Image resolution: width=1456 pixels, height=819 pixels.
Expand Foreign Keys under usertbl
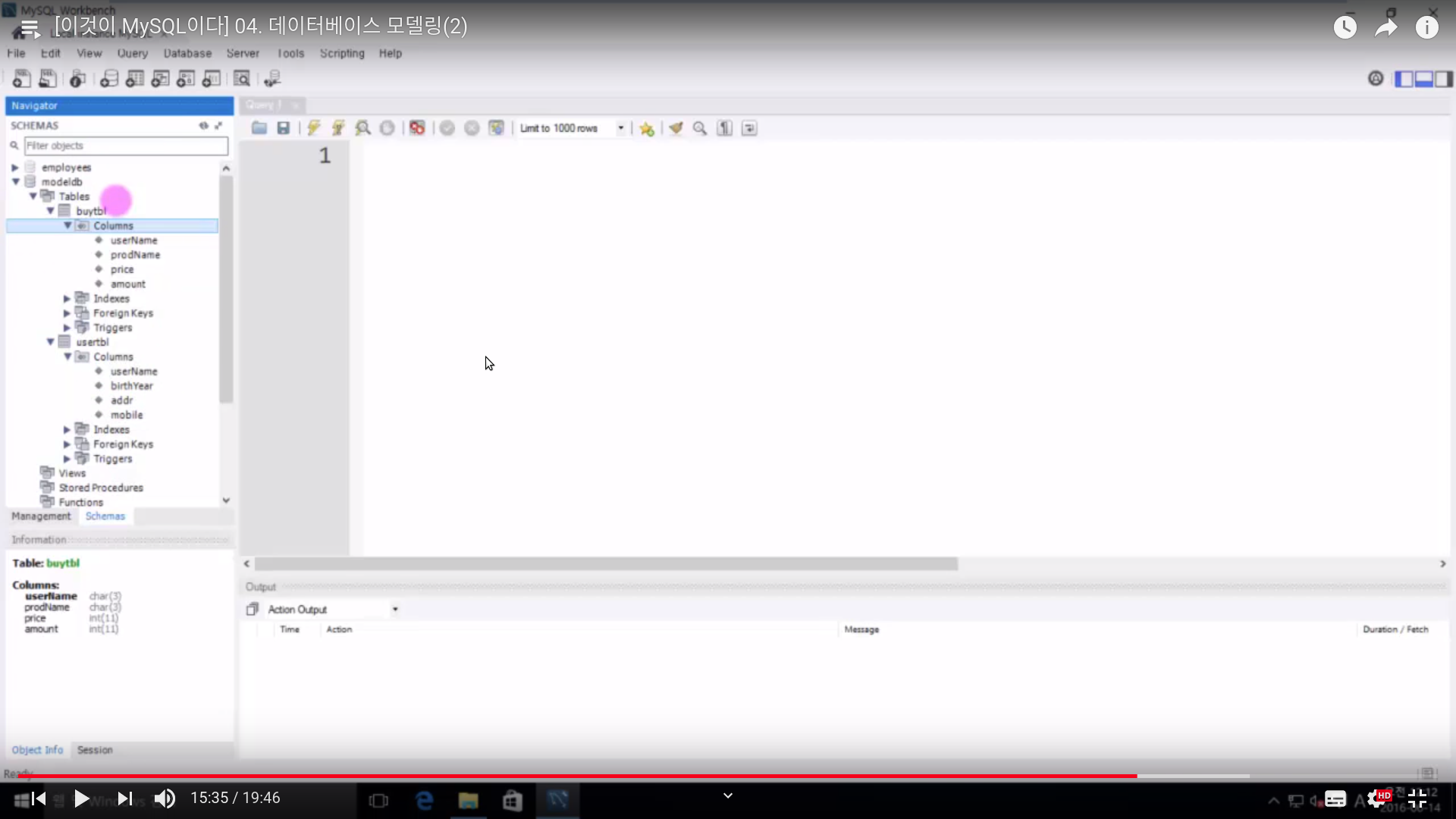coord(67,444)
